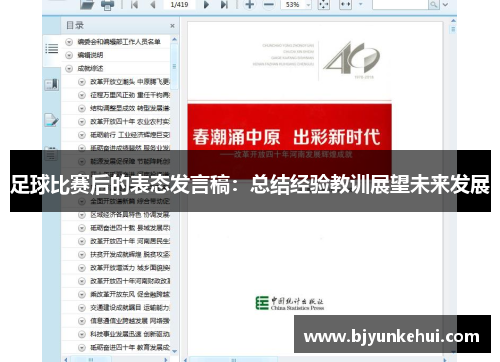Open a file with the folder icon
Screen dimensions: 500x362
pyautogui.click(x=87, y=5)
